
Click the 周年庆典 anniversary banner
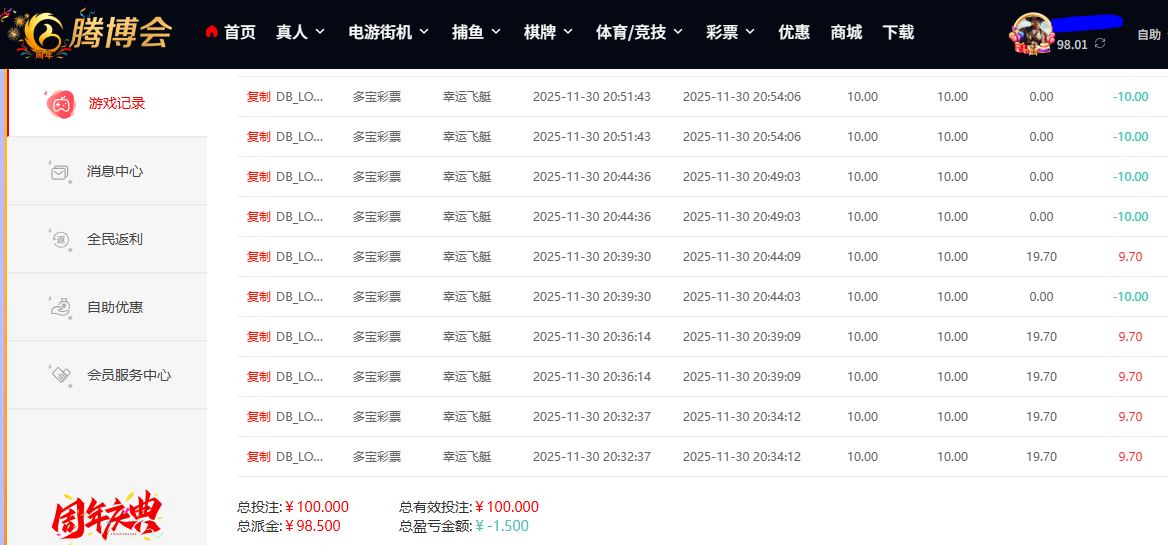pos(106,516)
